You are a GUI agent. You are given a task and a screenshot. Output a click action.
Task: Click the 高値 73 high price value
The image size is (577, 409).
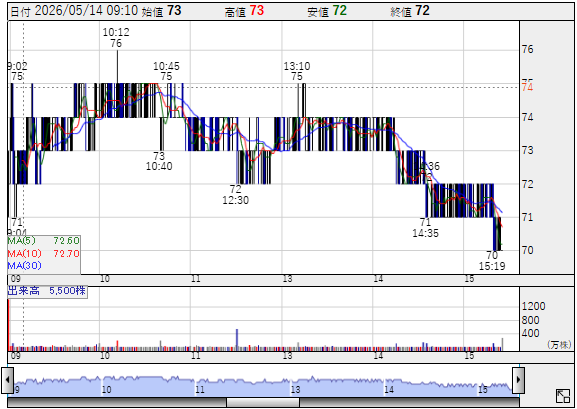click(244, 11)
